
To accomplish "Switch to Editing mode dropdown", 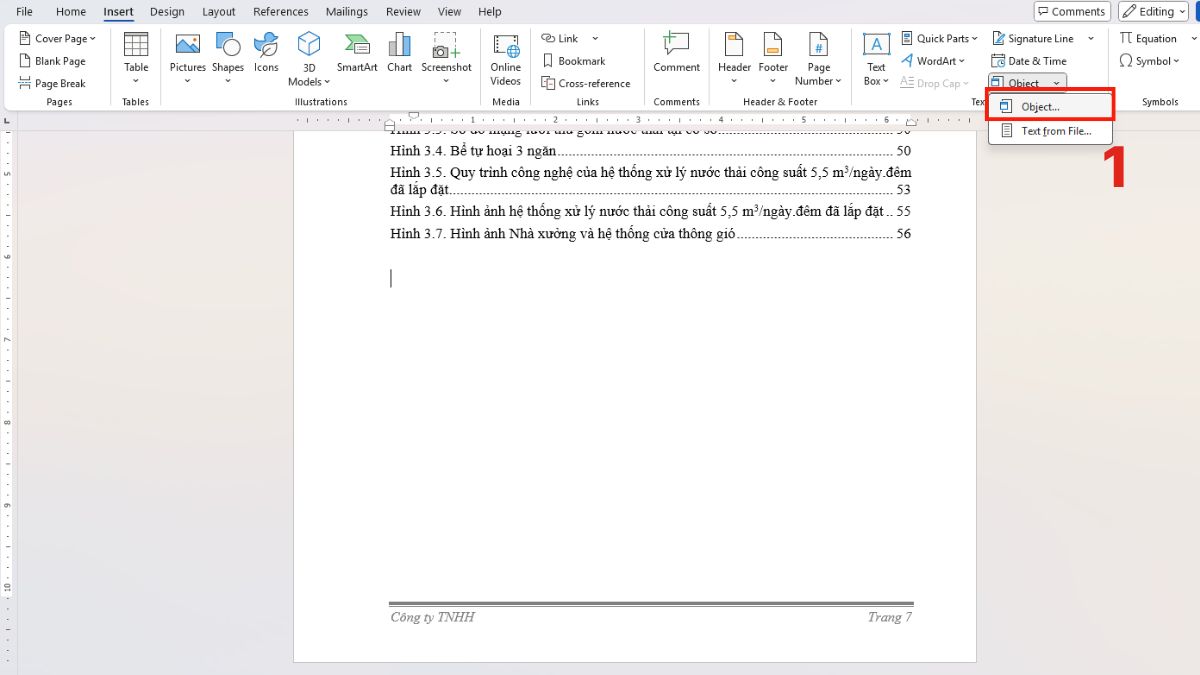I will coord(1152,11).
